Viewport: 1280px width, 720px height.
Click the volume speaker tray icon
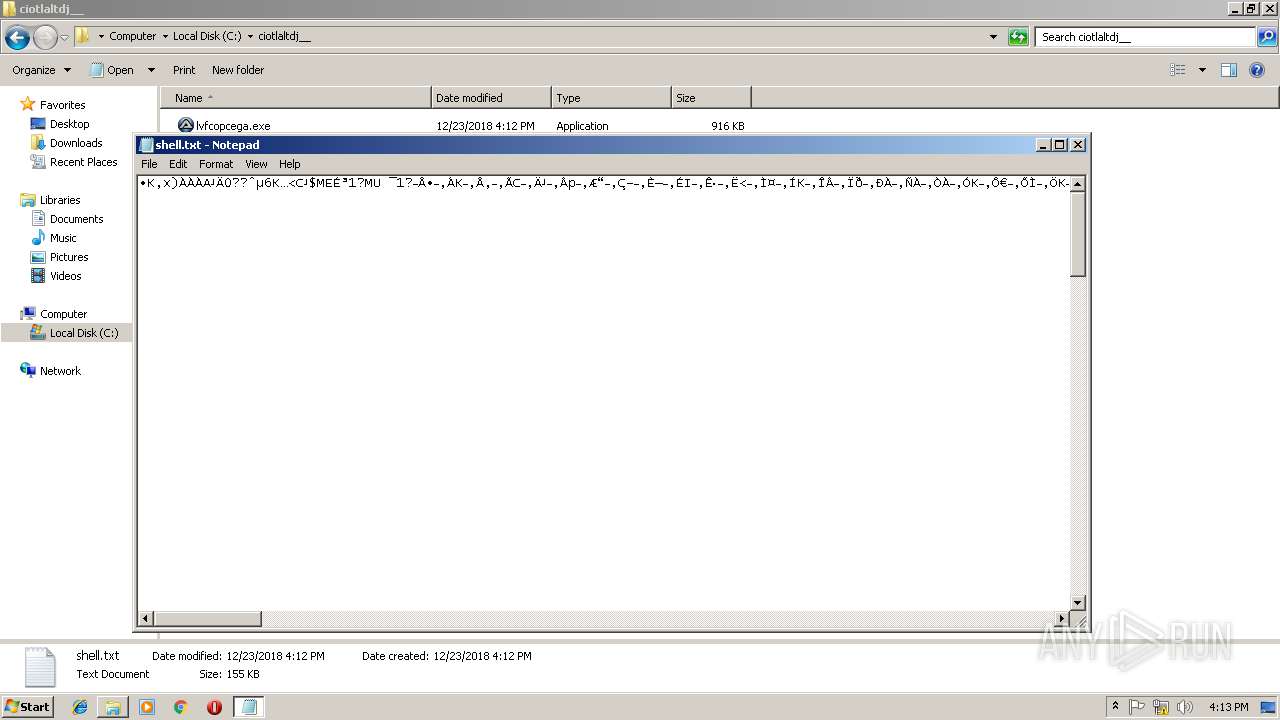point(1184,707)
